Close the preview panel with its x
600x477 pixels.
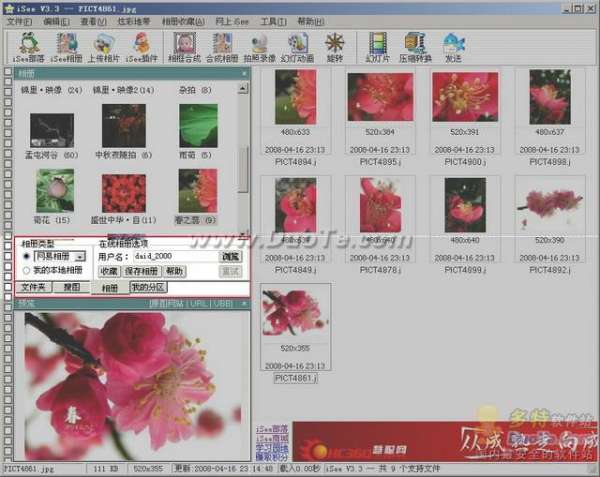click(245, 304)
